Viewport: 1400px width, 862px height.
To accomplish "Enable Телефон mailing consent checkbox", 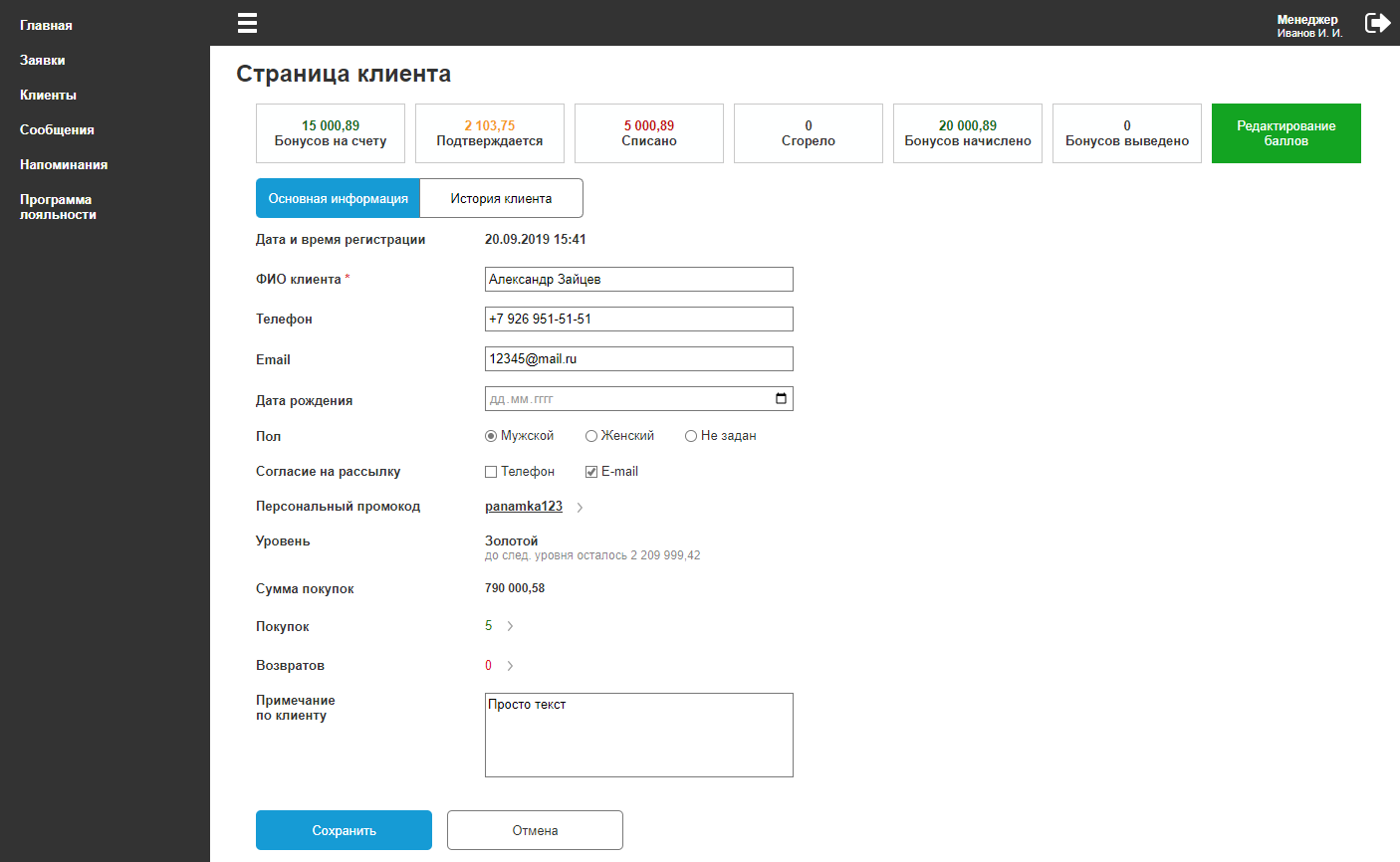I will (491, 472).
